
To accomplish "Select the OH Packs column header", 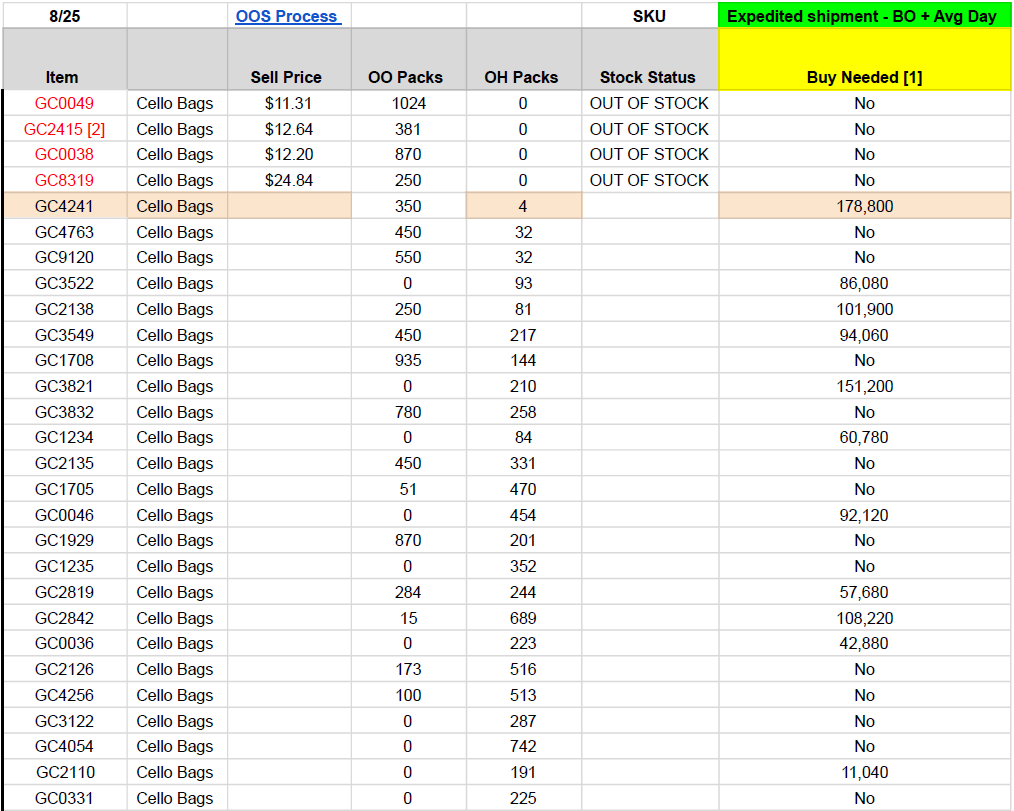I will (x=522, y=77).
